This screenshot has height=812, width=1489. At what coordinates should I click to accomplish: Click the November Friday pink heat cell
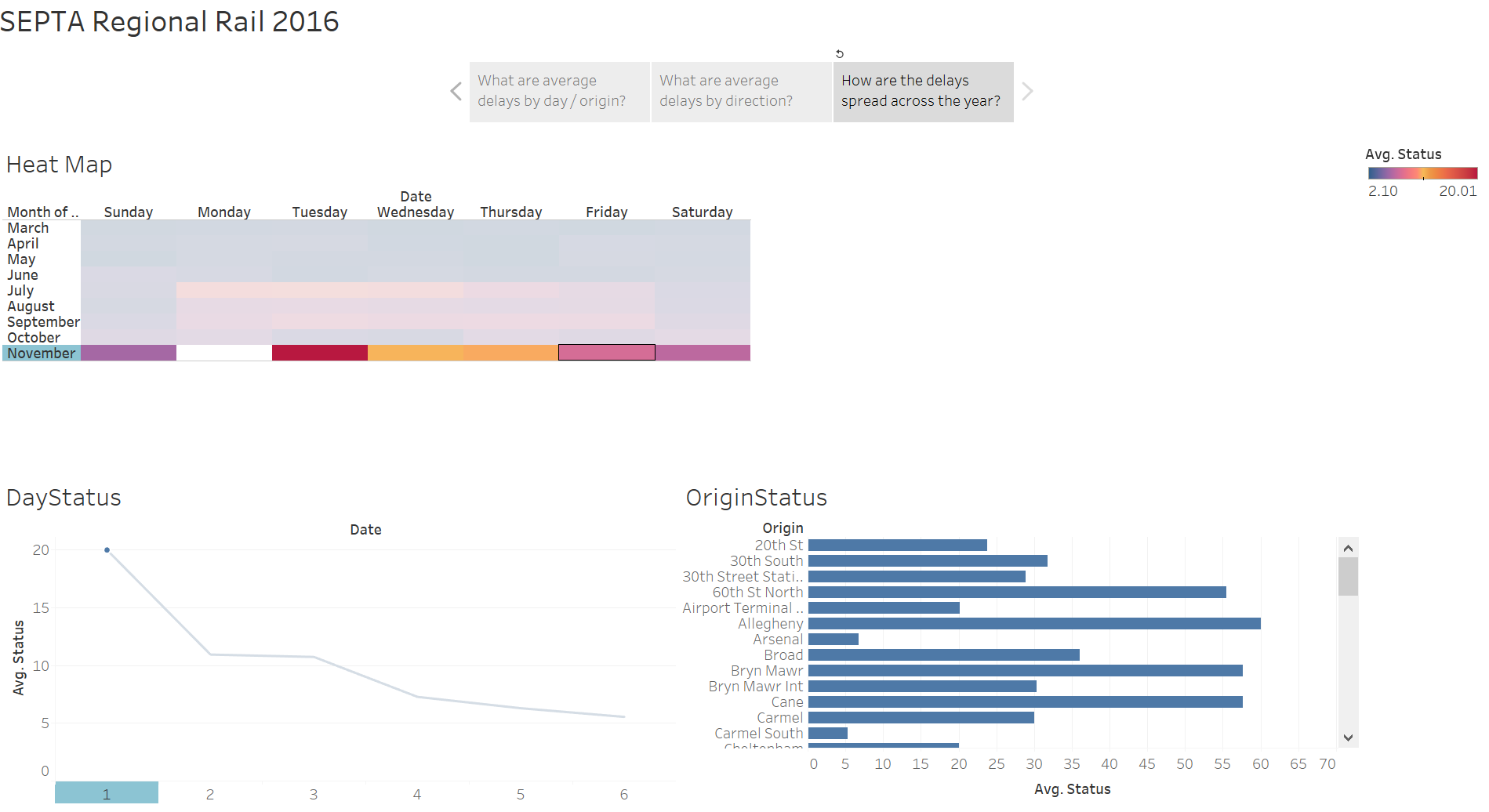tap(606, 353)
